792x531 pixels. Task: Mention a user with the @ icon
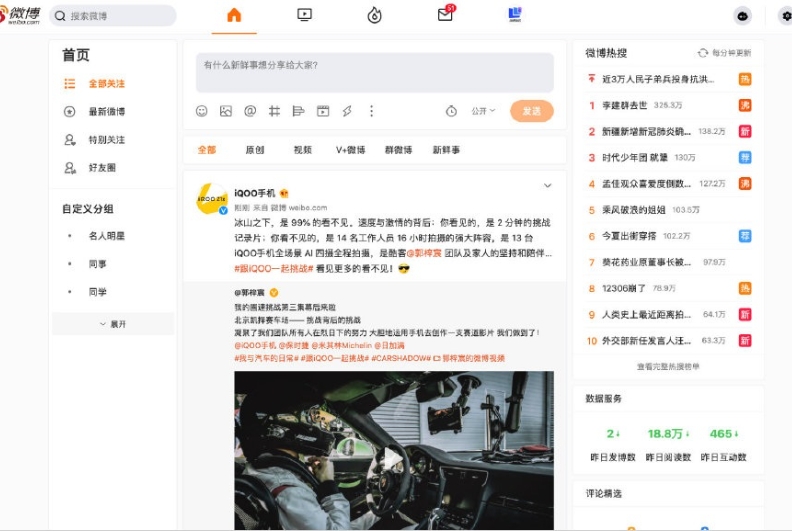click(250, 111)
